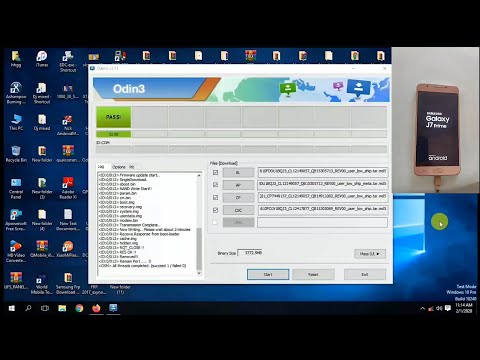This screenshot has width=480, height=360.
Task: Open the Windows Start menu
Action: pyautogui.click(x=12, y=308)
